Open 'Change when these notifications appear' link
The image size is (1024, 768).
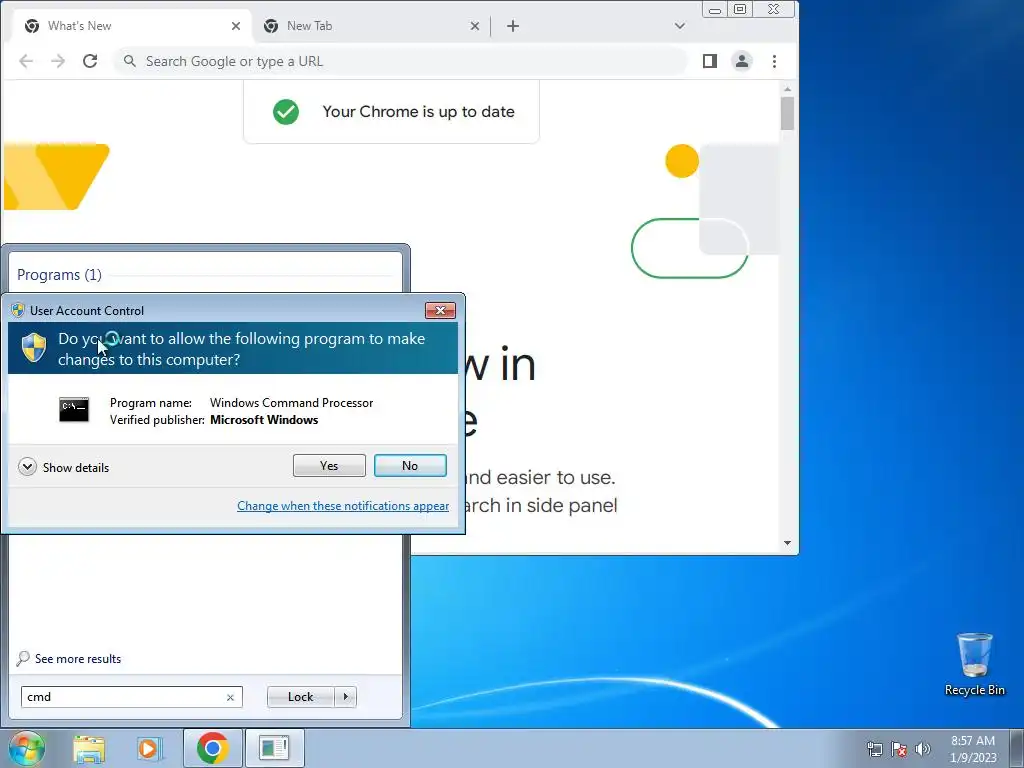click(343, 505)
